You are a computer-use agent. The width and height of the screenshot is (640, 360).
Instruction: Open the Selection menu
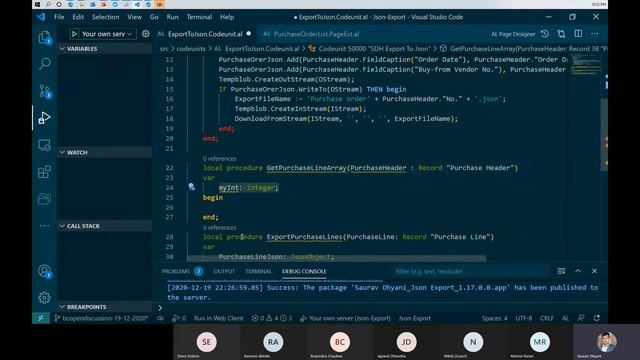pyautogui.click(x=105, y=17)
